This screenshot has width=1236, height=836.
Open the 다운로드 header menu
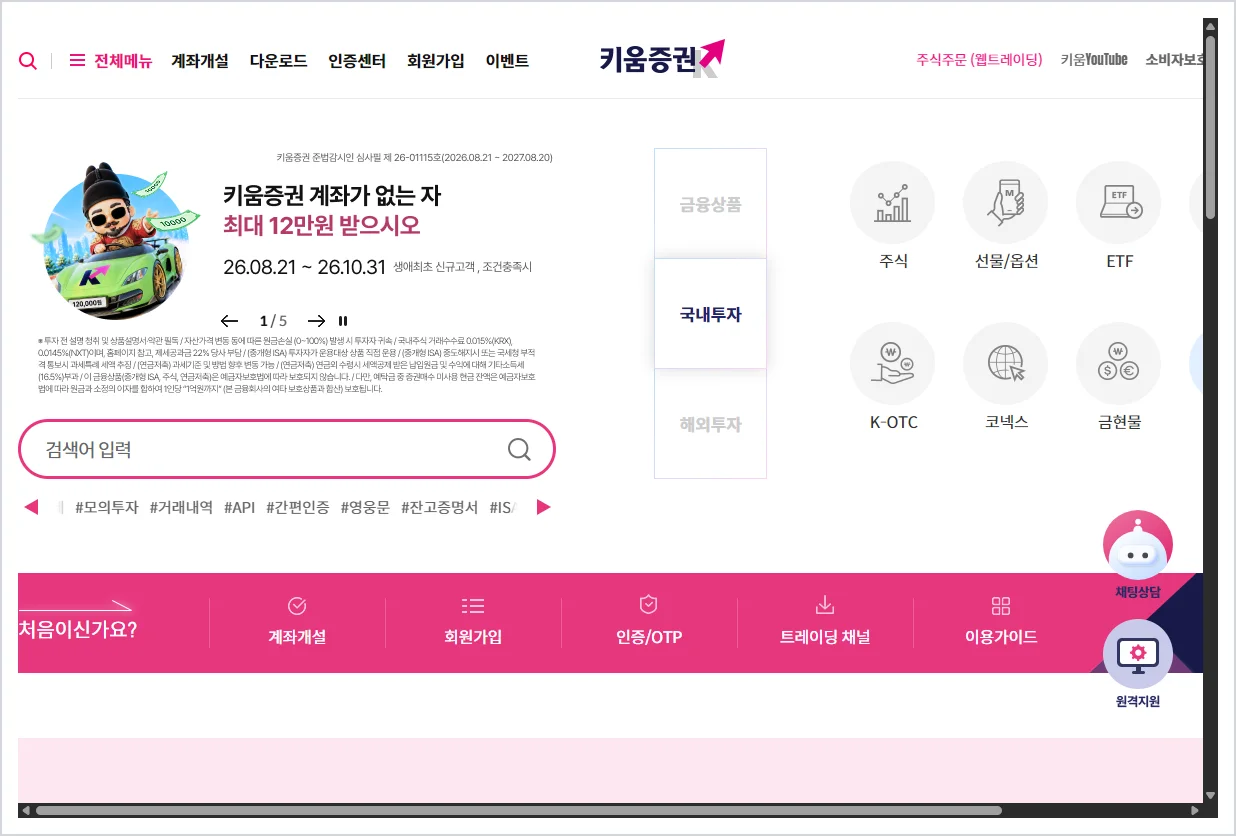279,61
